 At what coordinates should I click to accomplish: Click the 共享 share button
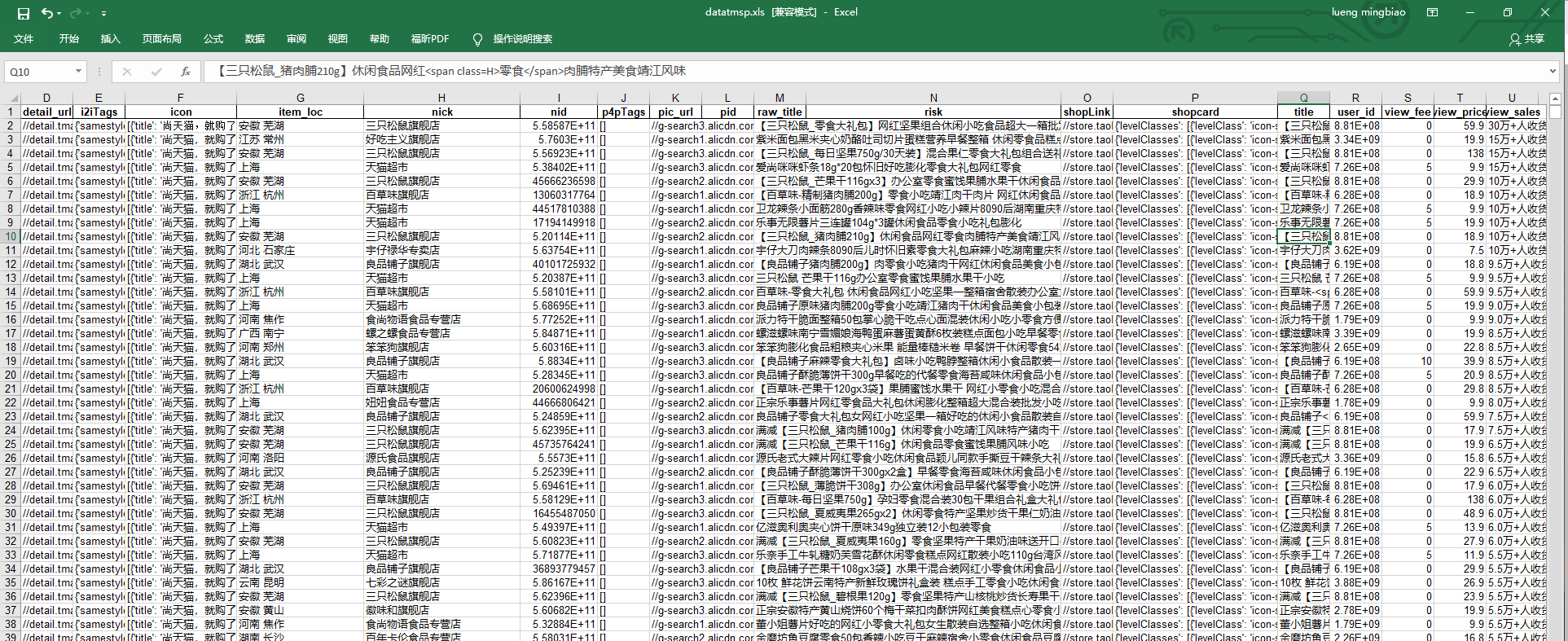[x=1527, y=39]
